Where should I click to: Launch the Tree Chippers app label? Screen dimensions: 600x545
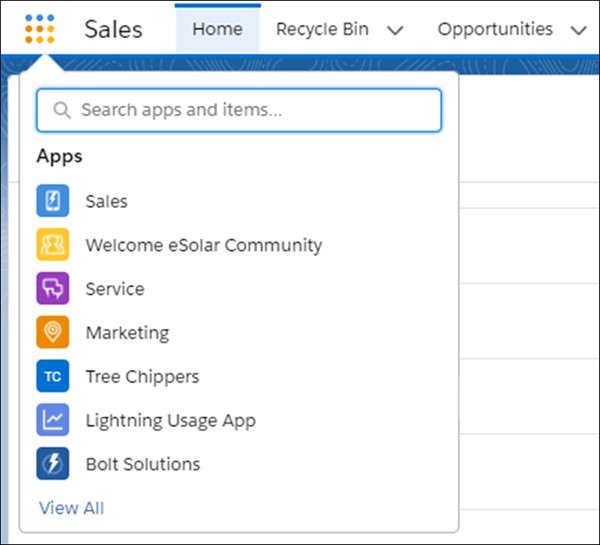click(142, 377)
